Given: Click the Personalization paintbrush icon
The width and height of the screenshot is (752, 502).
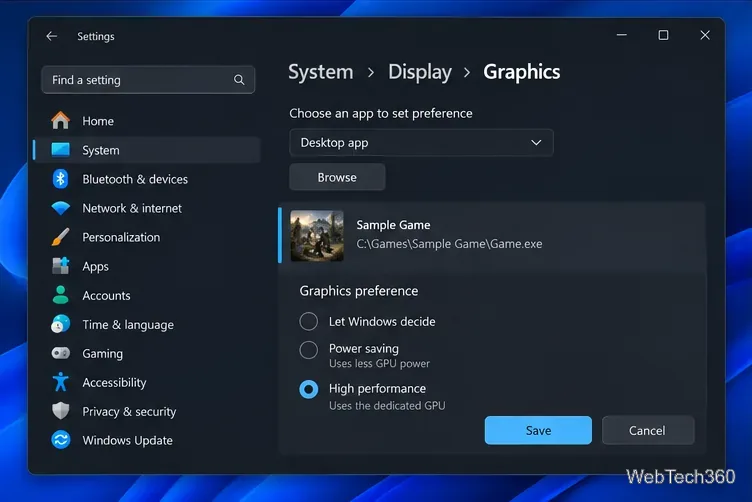Looking at the screenshot, I should [x=60, y=237].
